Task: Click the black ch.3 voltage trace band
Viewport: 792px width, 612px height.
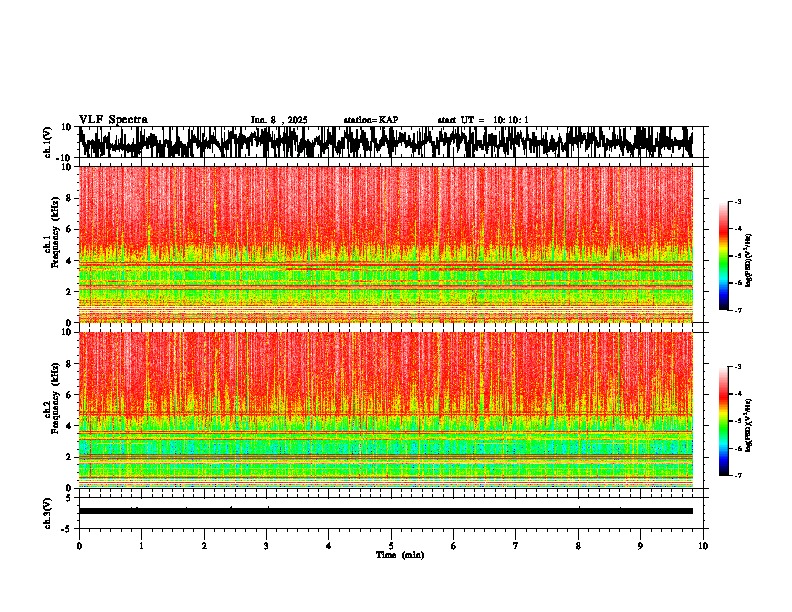Action: tap(385, 511)
